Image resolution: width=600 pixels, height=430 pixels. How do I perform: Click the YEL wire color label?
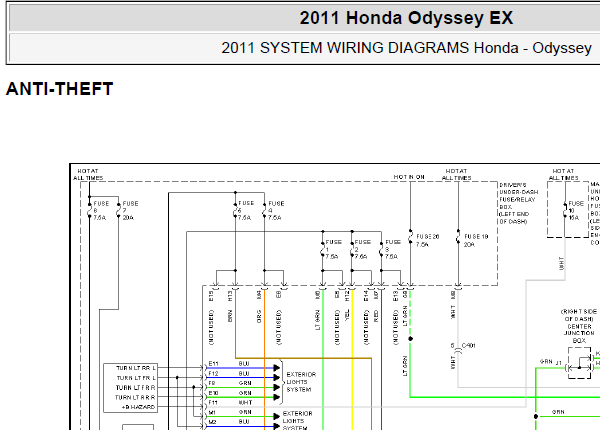tap(347, 315)
